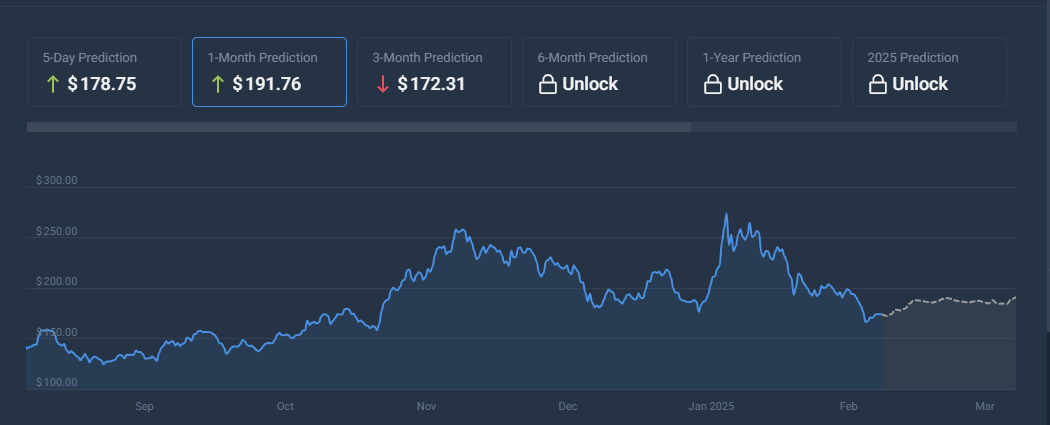Click the $100.00 axis label
Image resolution: width=1050 pixels, height=425 pixels.
[x=57, y=383]
